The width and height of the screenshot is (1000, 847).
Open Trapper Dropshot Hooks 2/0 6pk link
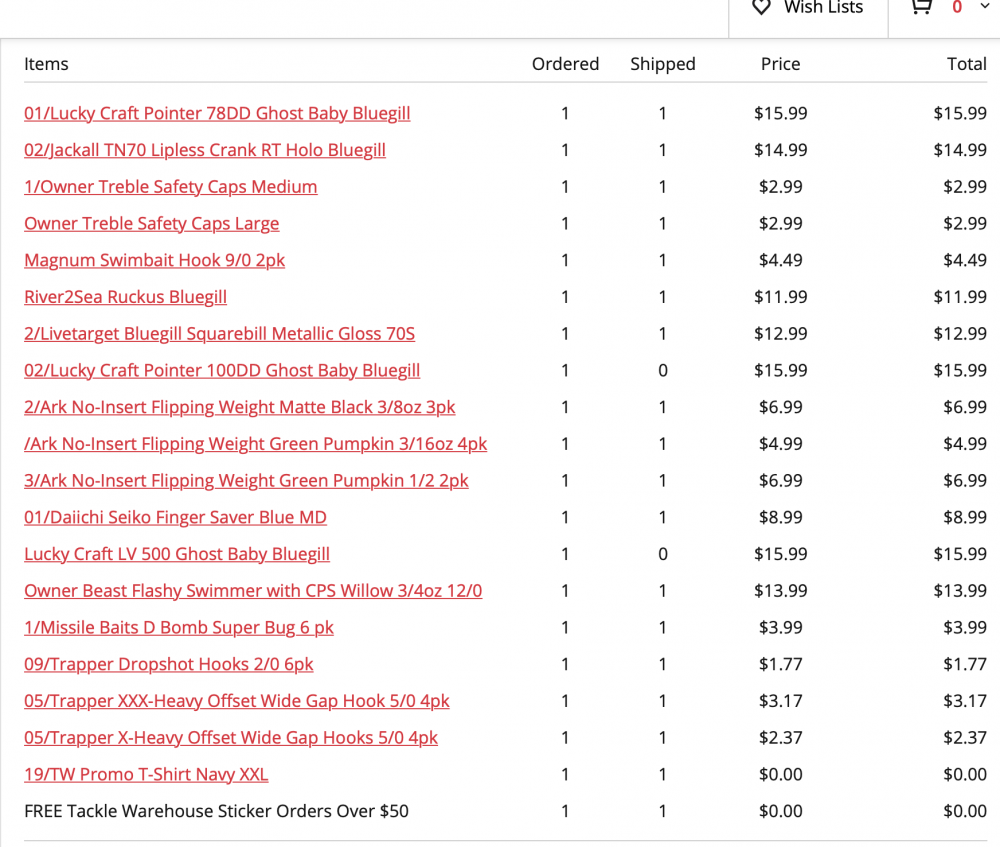168,665
